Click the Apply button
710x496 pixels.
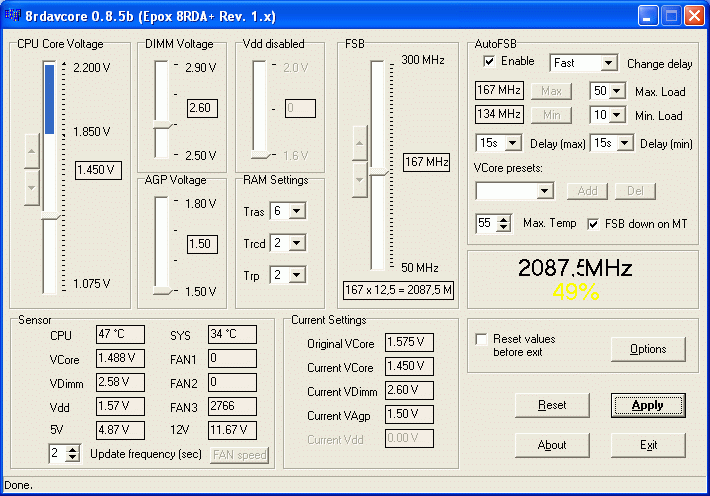[x=648, y=405]
